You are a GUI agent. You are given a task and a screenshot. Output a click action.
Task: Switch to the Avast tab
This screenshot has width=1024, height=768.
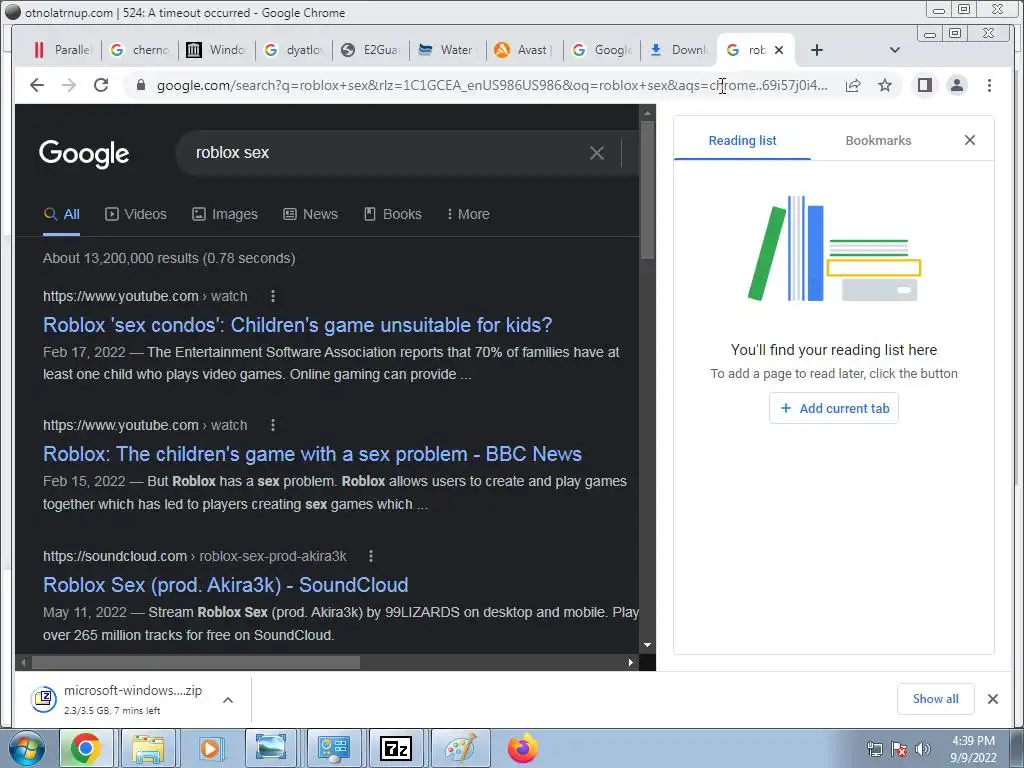524,50
